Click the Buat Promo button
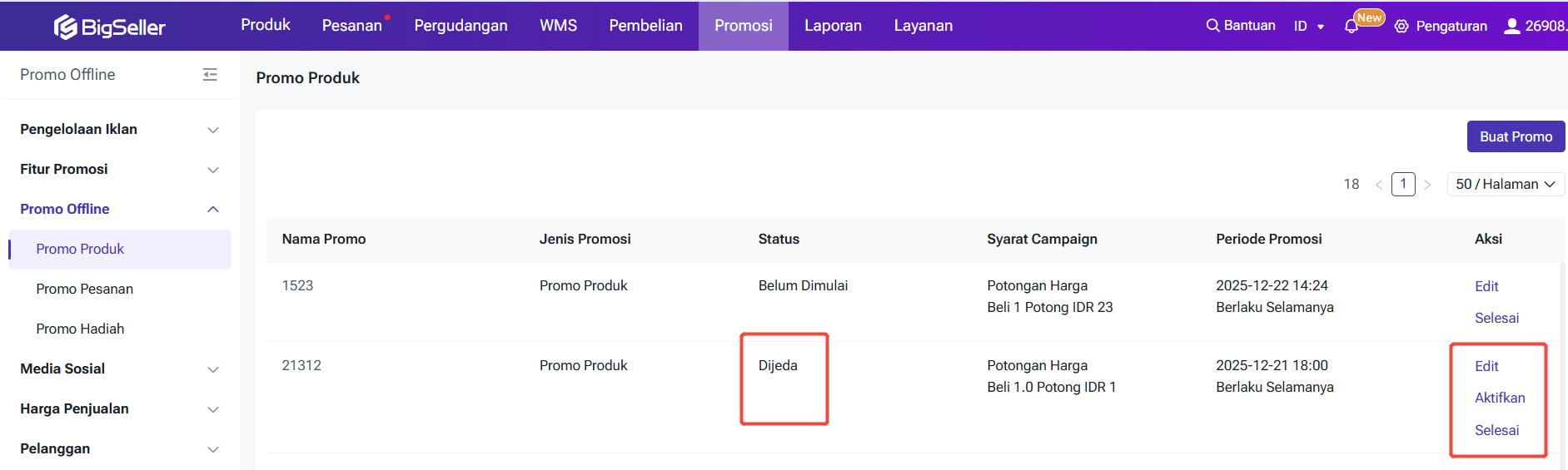The width and height of the screenshot is (1568, 470). coord(1516,137)
